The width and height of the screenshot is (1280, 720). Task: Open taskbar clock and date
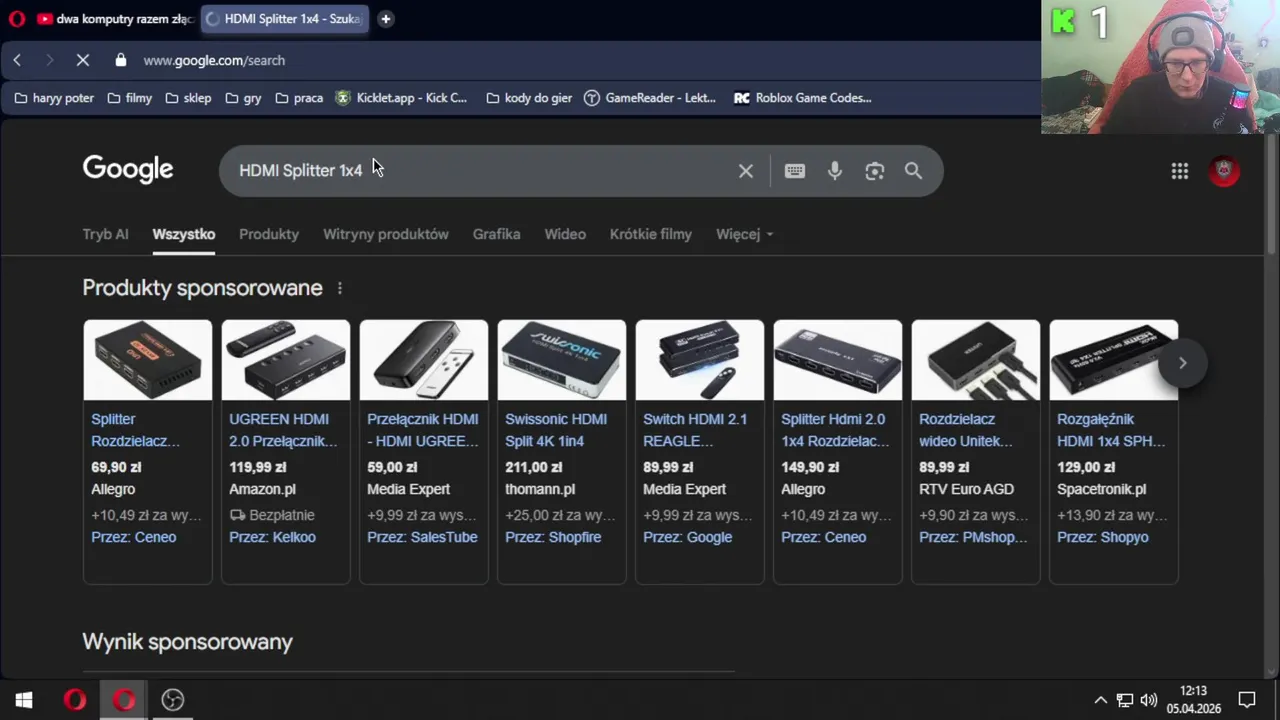(1193, 699)
